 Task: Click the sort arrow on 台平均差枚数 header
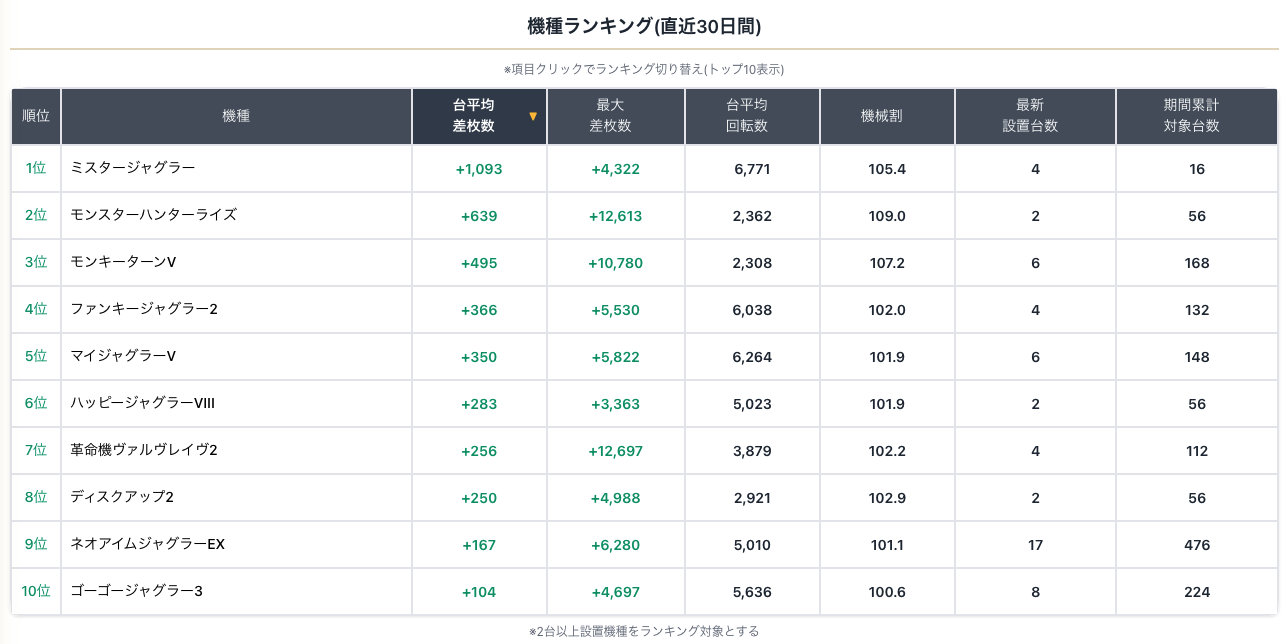533,116
